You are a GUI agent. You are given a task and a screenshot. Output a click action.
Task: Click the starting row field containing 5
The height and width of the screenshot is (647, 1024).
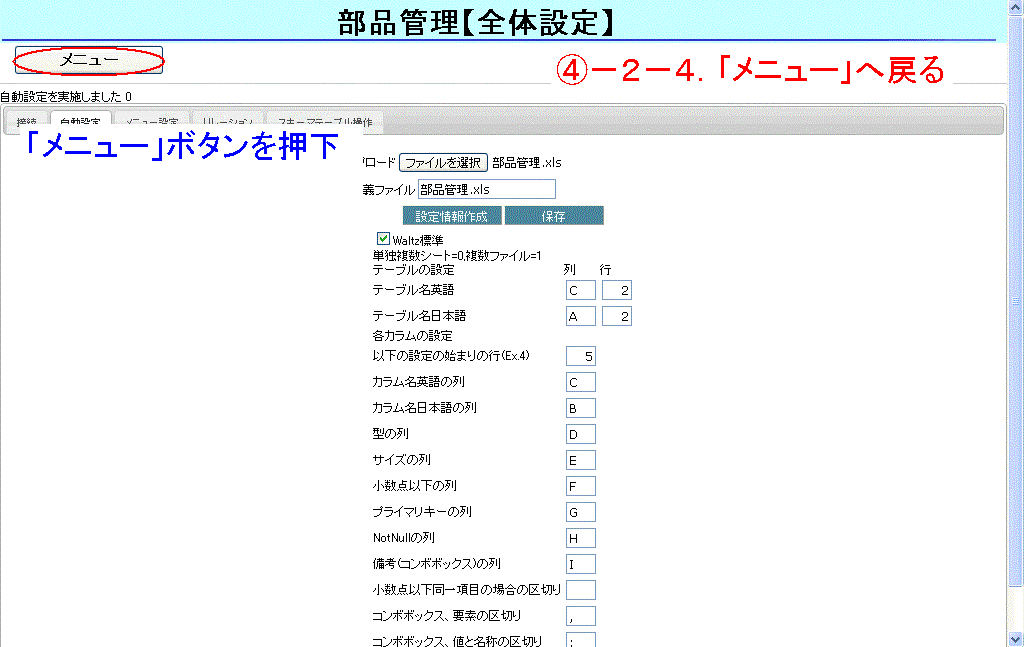(x=580, y=356)
